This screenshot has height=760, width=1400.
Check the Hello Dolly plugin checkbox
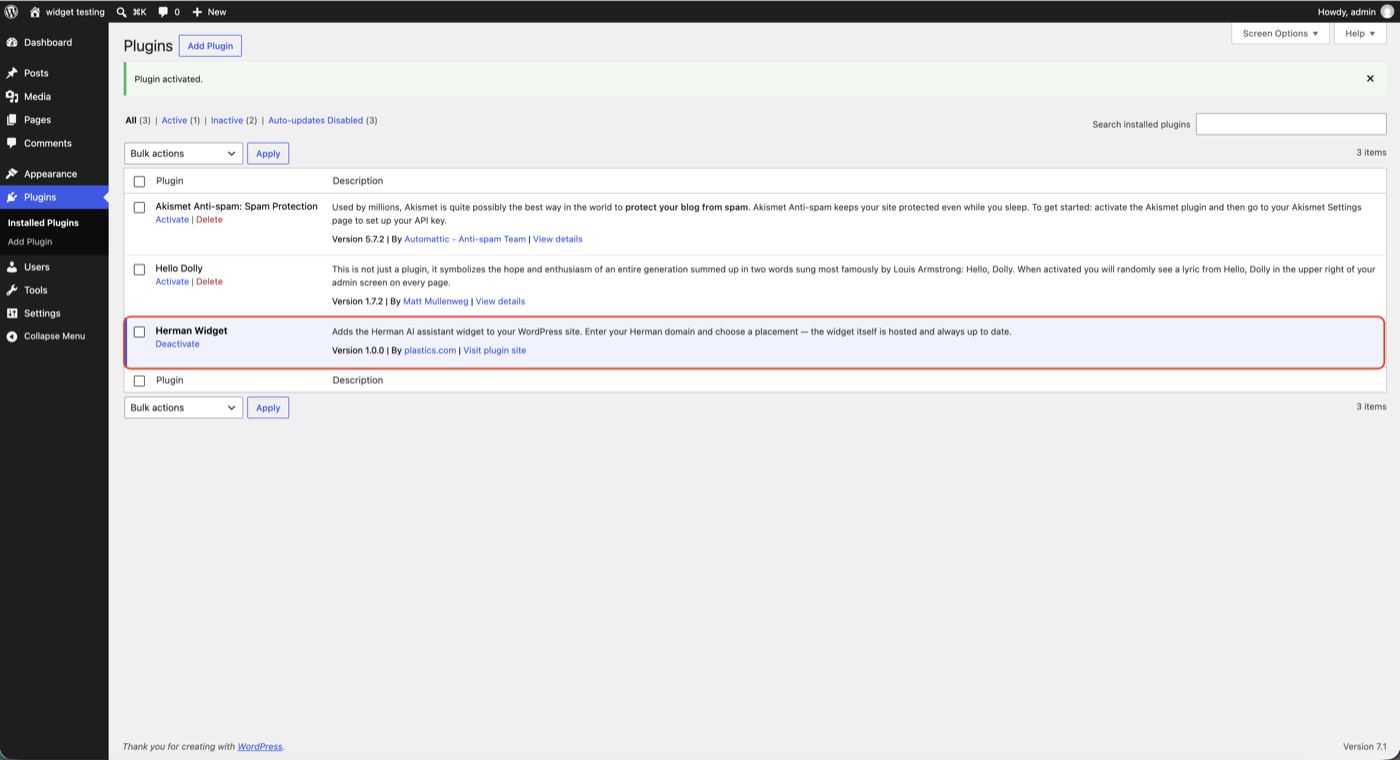coord(139,269)
